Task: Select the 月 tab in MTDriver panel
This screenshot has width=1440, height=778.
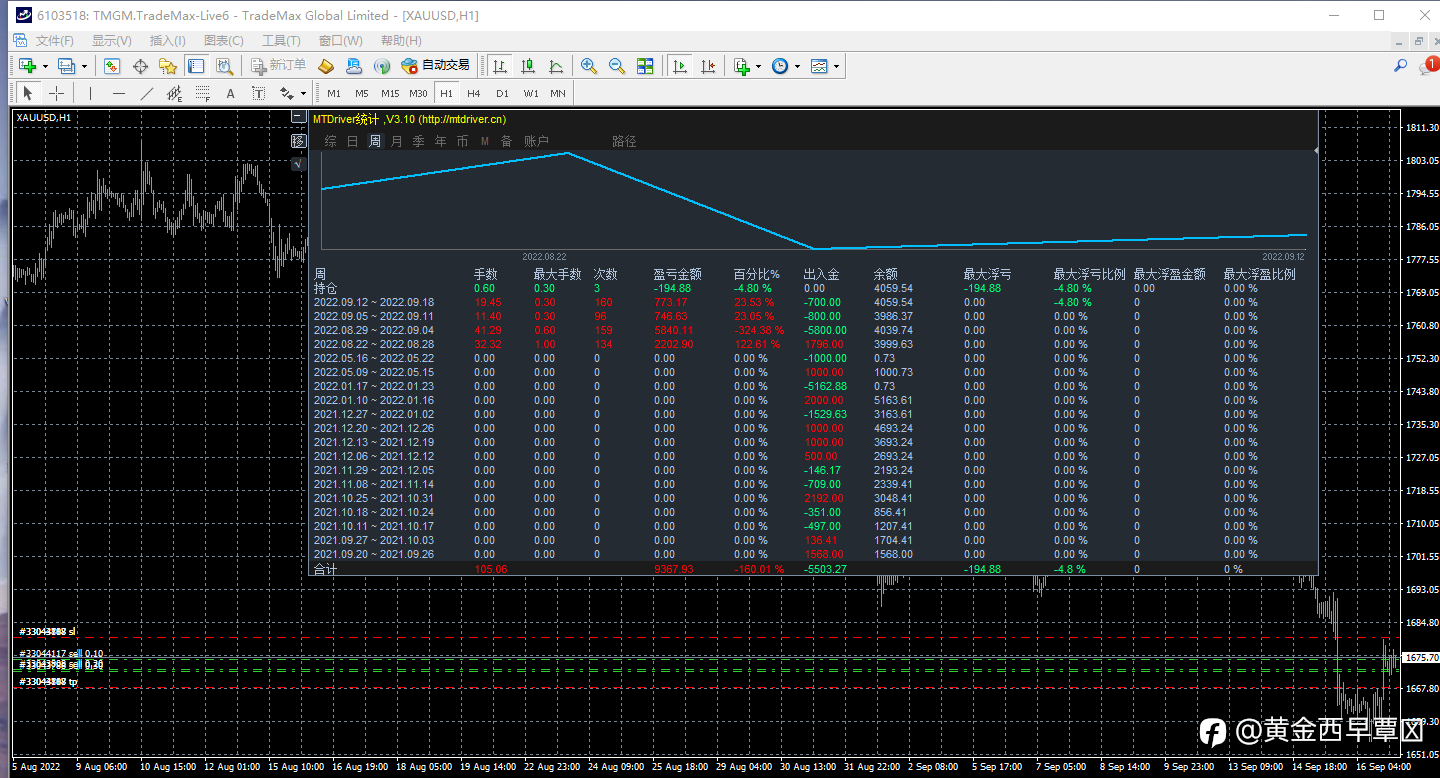Action: 397,141
